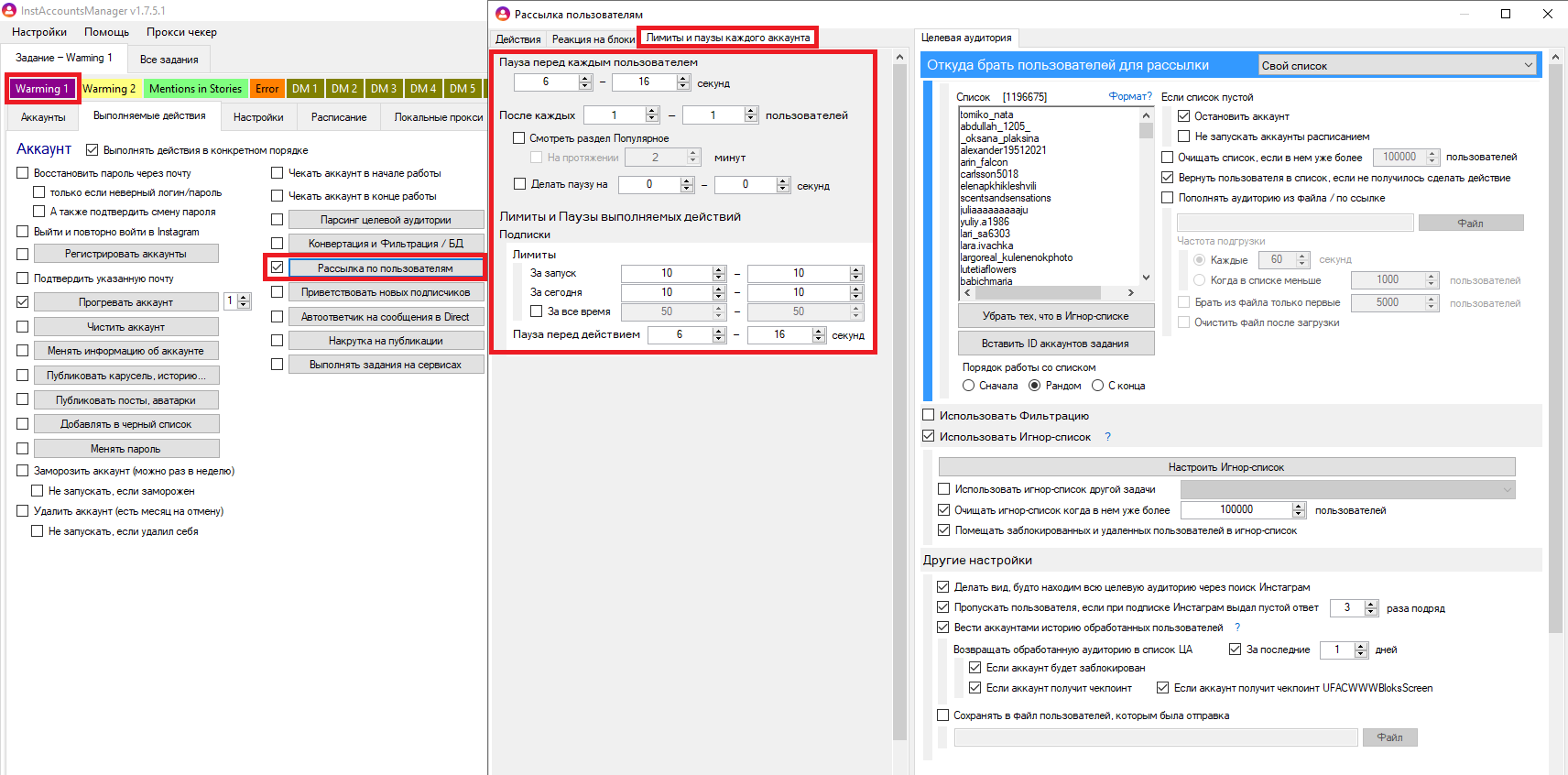
Task: Click Убрать тех, что в Игнор-списке
Action: tap(1055, 316)
